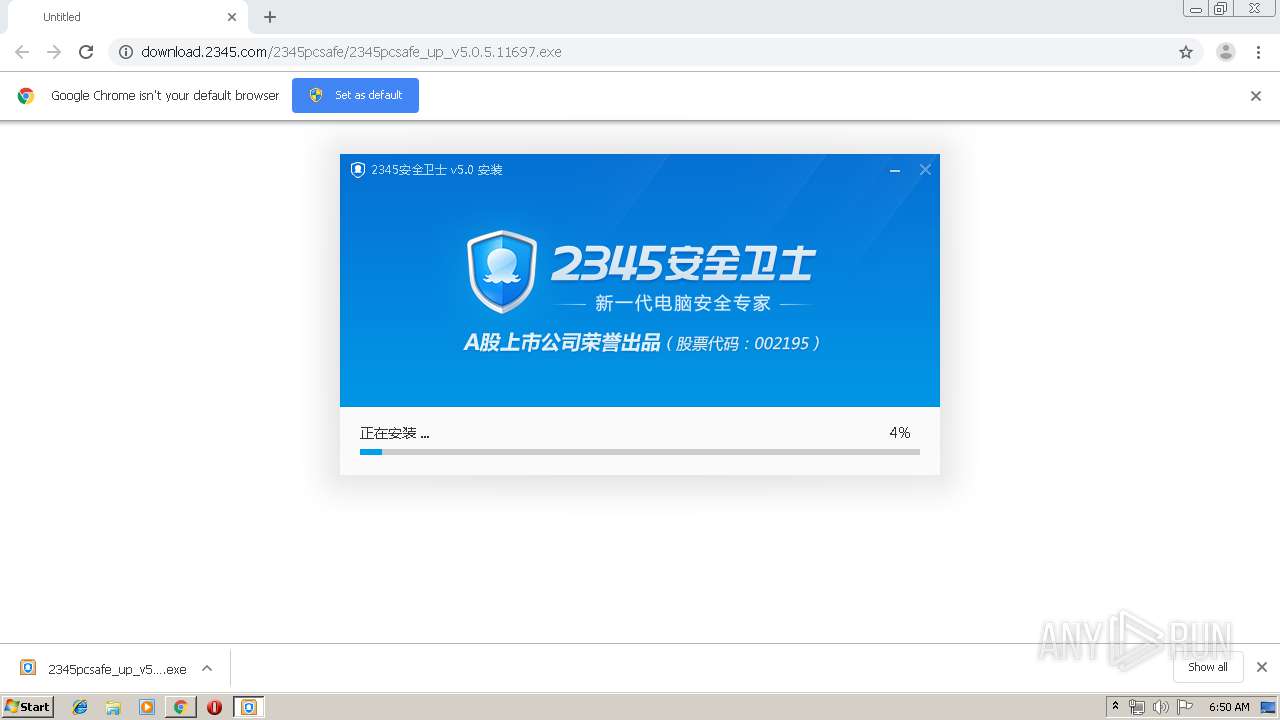The image size is (1280, 720).
Task: Click the 2345安全卫士 shield logo
Action: (x=502, y=272)
